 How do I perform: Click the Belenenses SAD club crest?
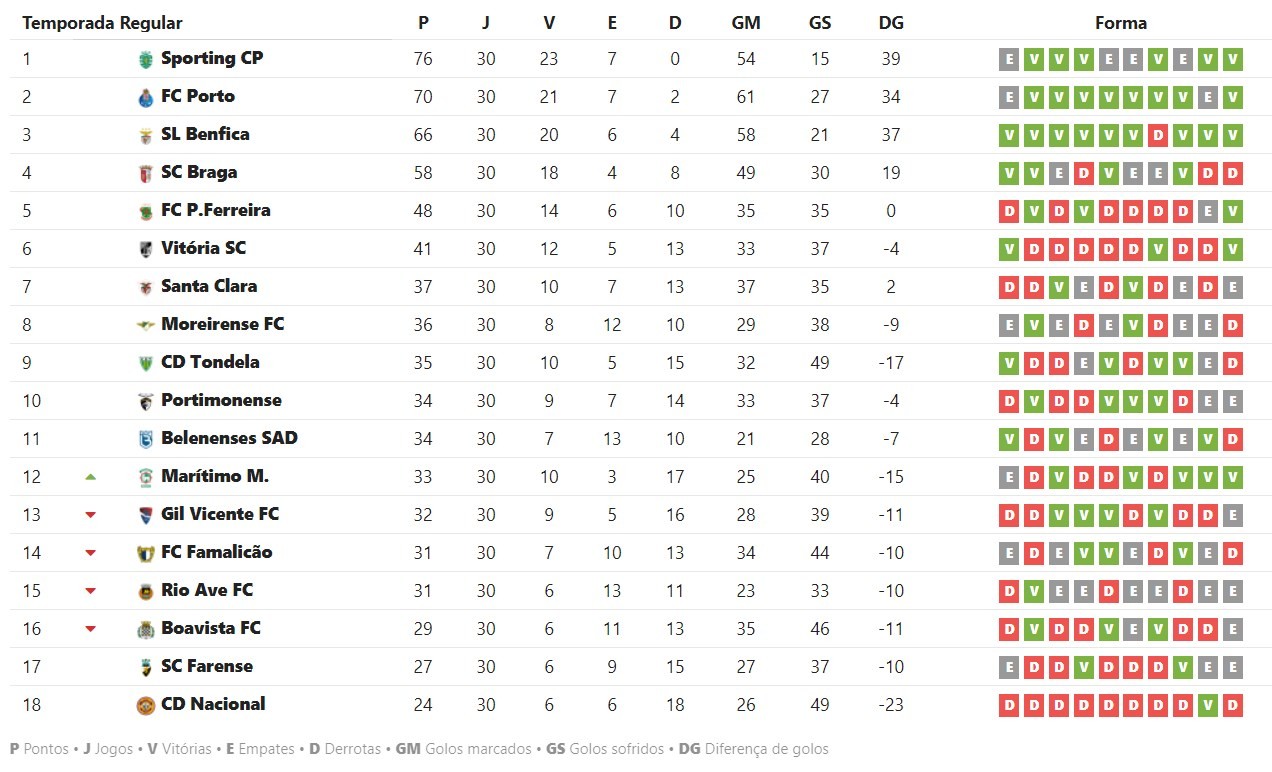coord(146,439)
